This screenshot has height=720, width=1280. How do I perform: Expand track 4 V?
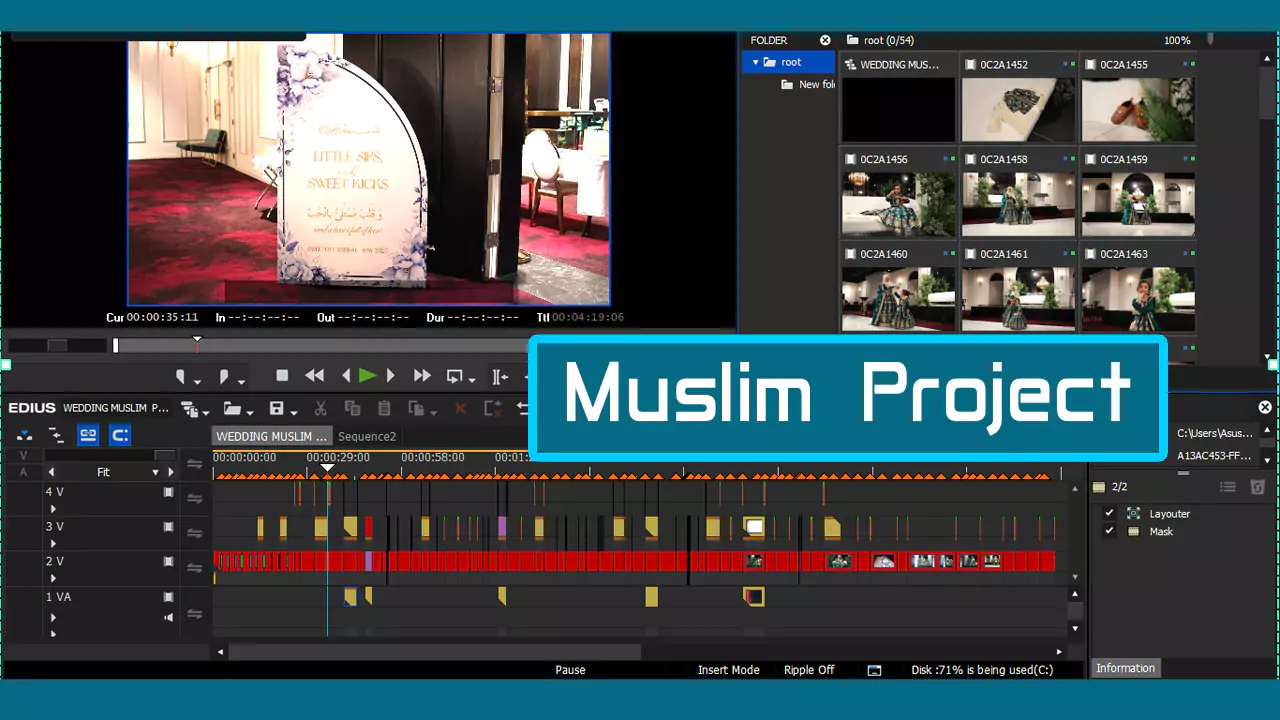coord(53,509)
